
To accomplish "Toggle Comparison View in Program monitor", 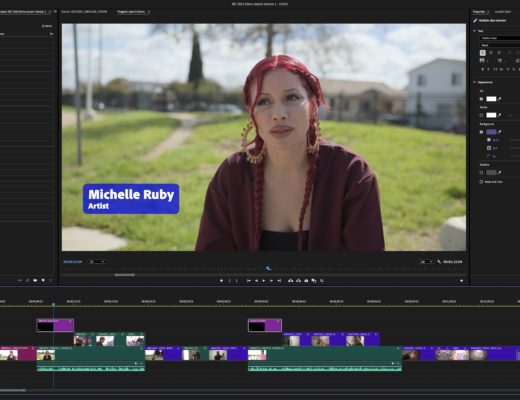I will coord(314,281).
